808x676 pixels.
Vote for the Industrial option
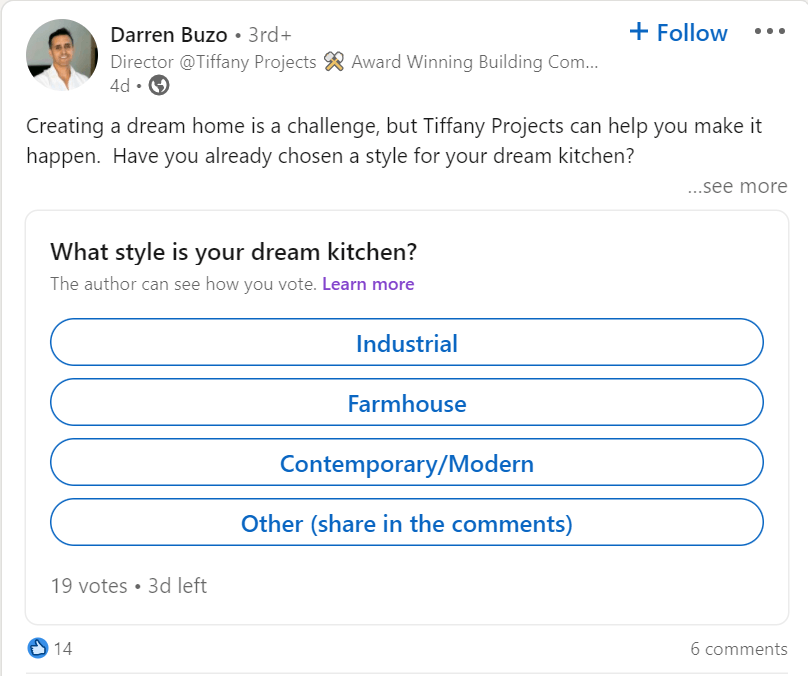(x=407, y=343)
